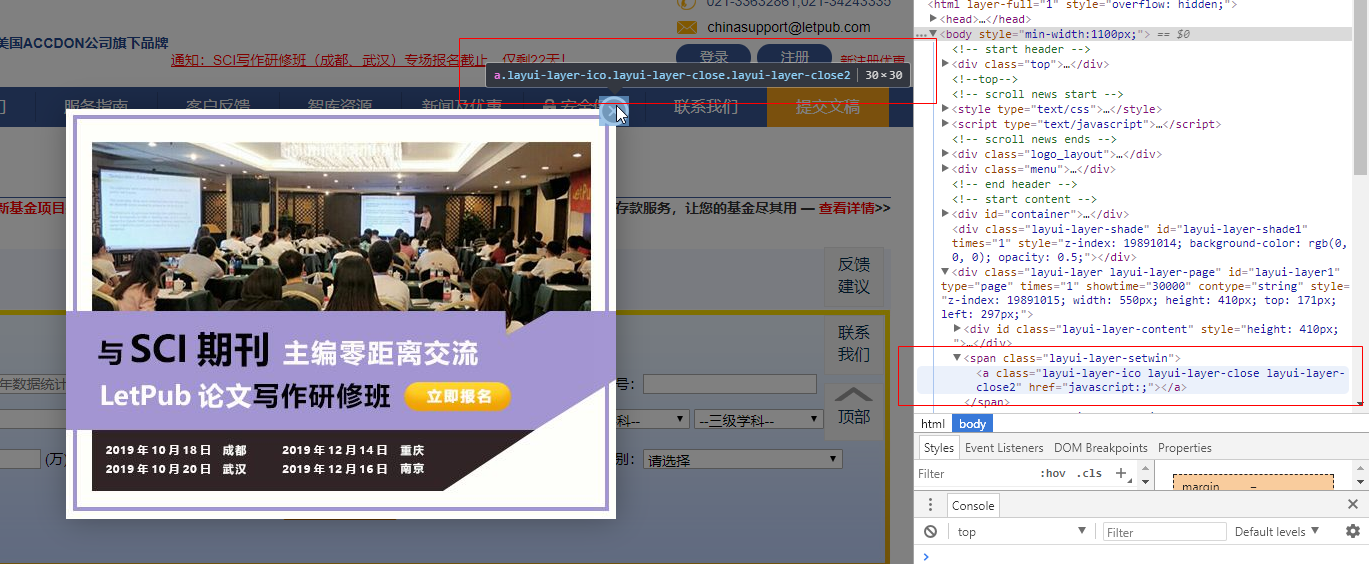The height and width of the screenshot is (564, 1369).
Task: Click the 登录 login button
Action: (x=714, y=58)
